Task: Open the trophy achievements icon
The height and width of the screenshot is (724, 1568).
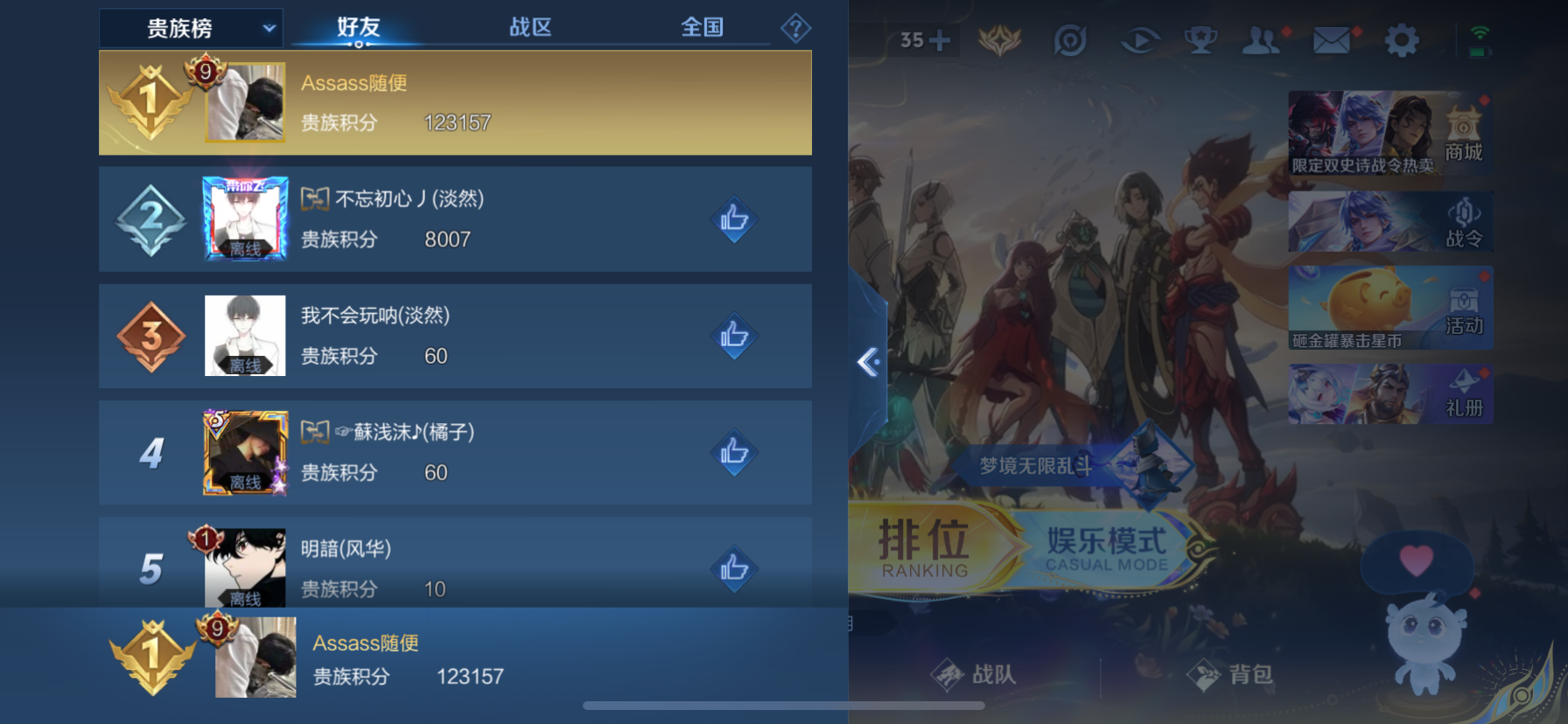Action: [x=1200, y=40]
